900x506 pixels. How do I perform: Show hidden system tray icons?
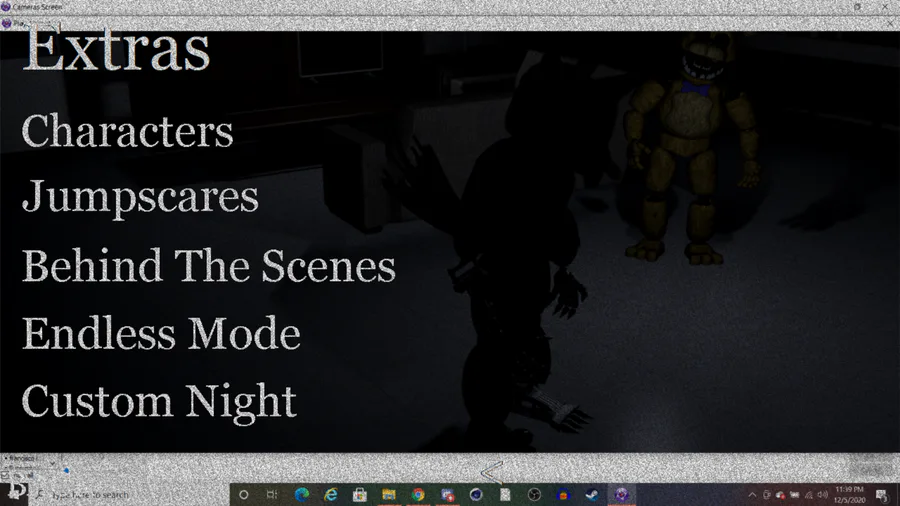[752, 495]
